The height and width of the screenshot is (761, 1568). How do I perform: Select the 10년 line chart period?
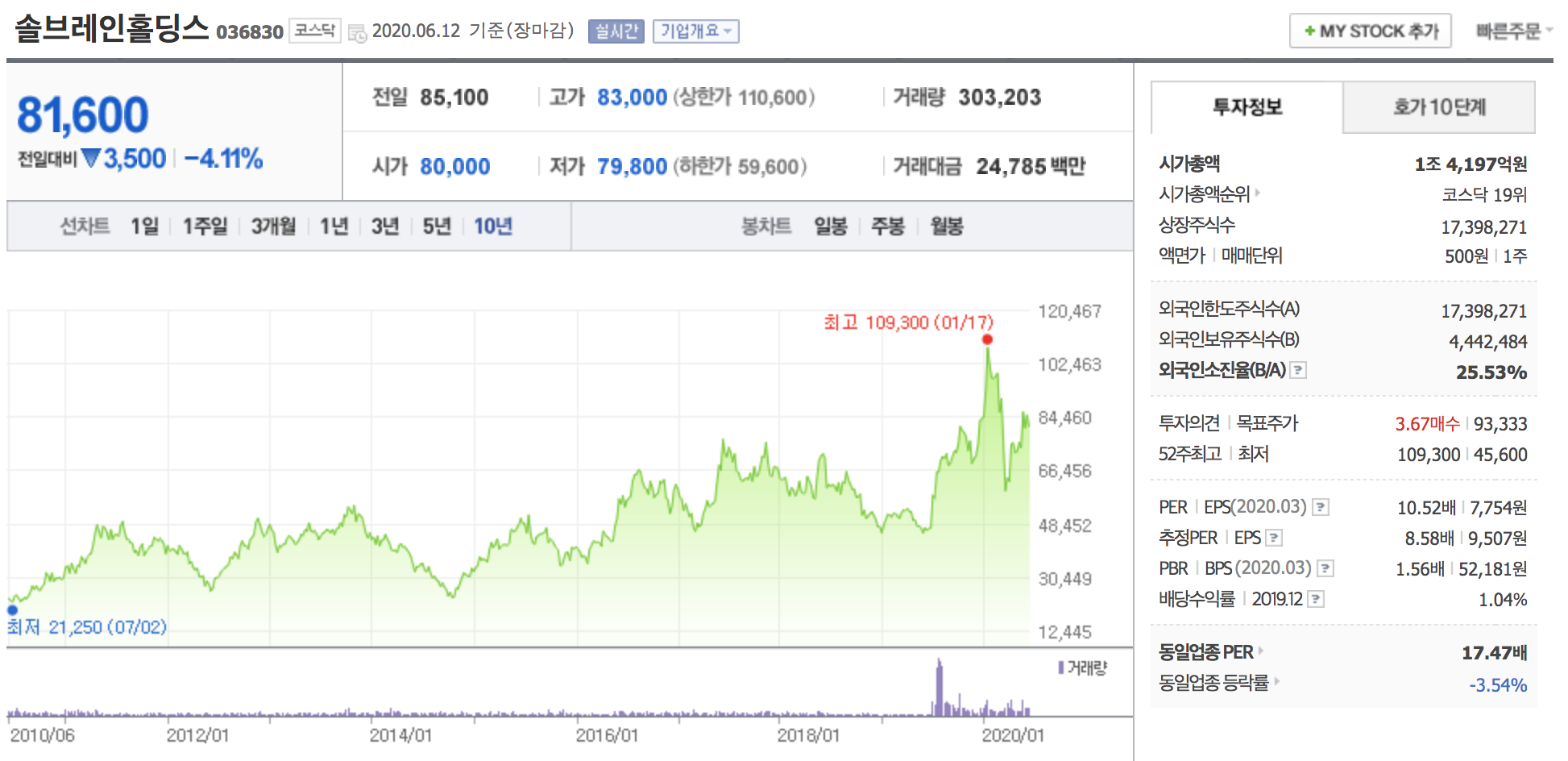(x=493, y=226)
